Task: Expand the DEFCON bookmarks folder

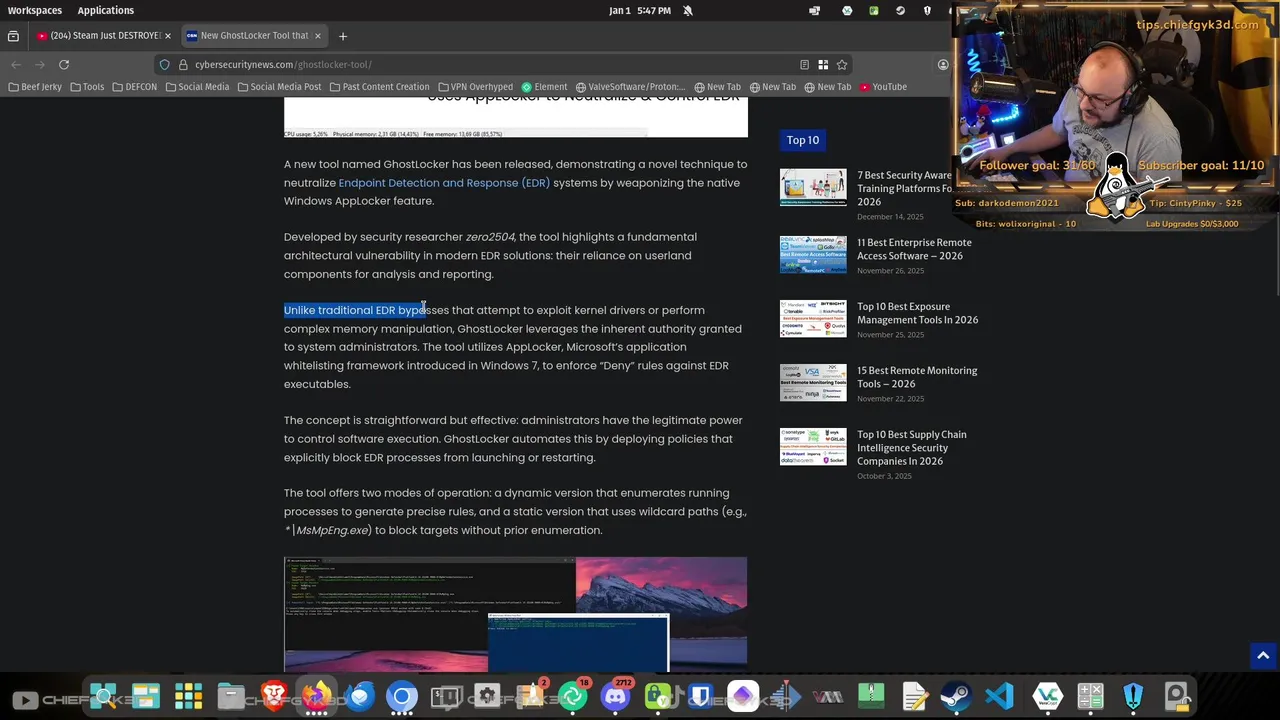Action: [135, 87]
